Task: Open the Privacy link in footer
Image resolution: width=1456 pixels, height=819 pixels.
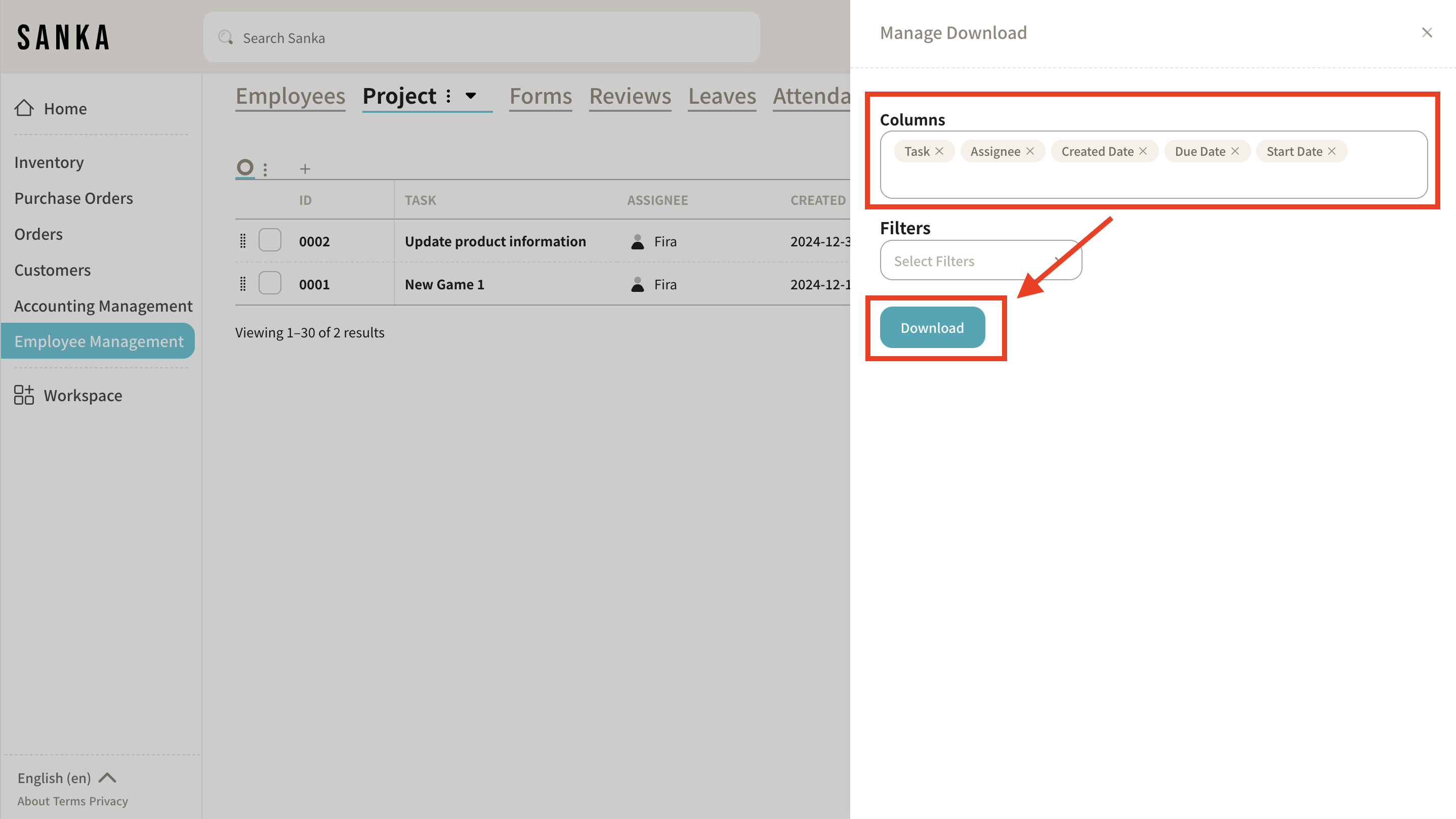Action: [x=108, y=801]
